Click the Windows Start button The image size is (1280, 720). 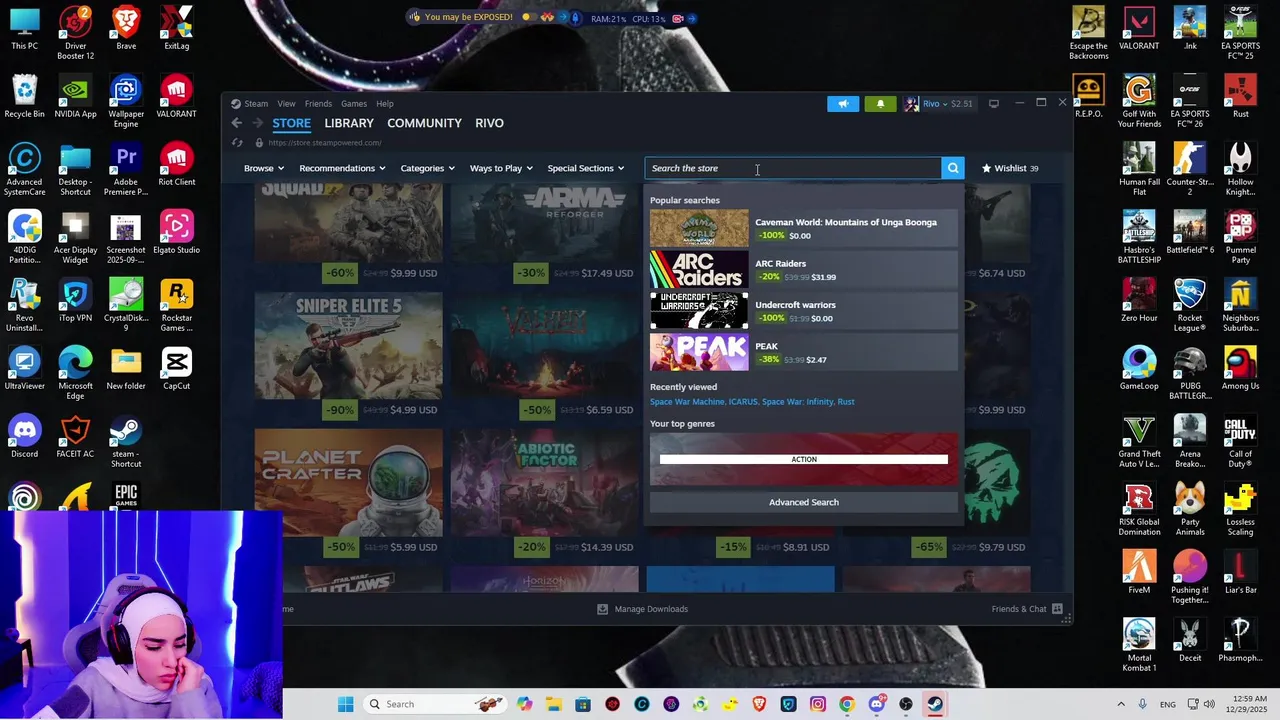click(x=345, y=704)
